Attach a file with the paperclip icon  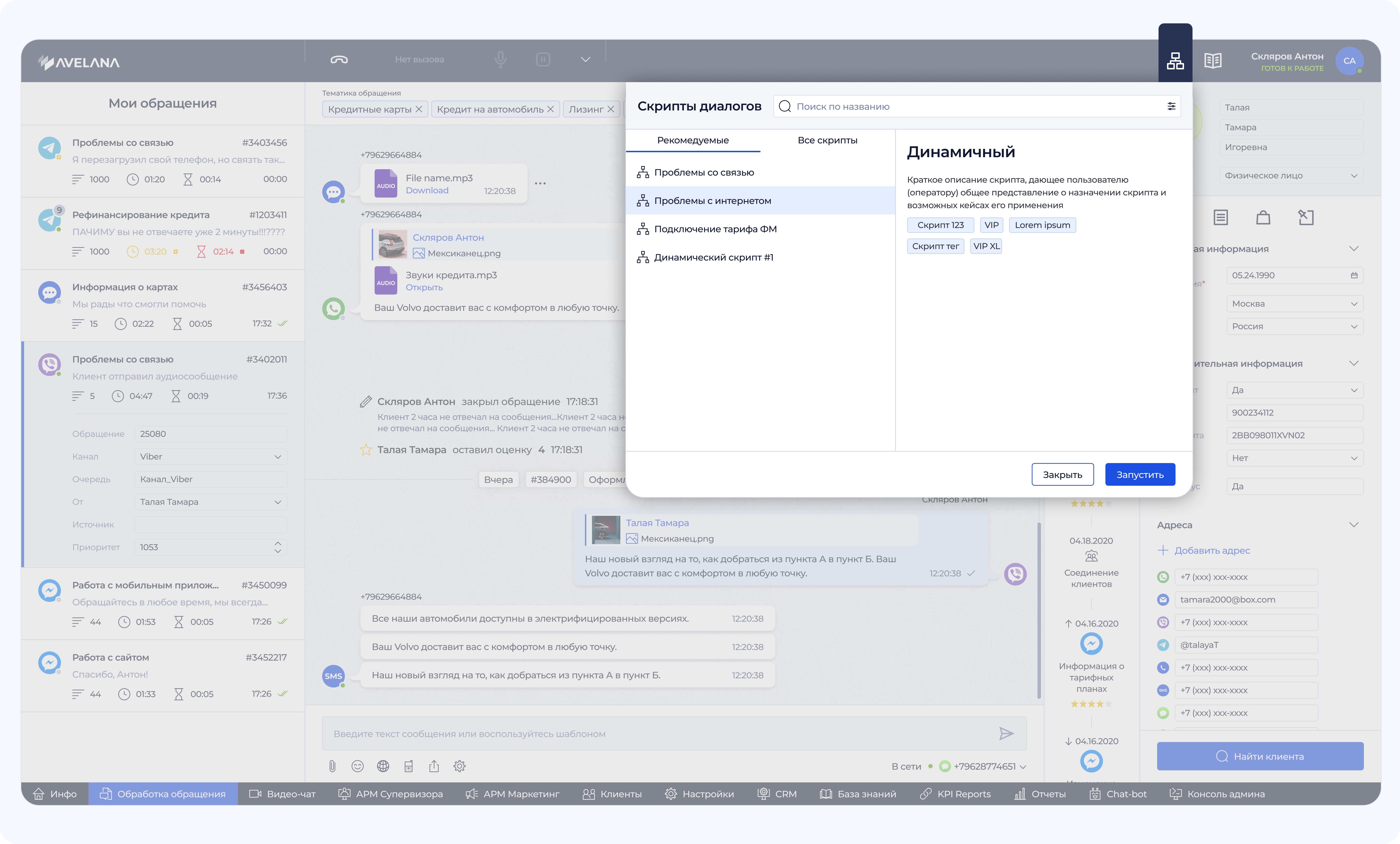click(x=332, y=766)
